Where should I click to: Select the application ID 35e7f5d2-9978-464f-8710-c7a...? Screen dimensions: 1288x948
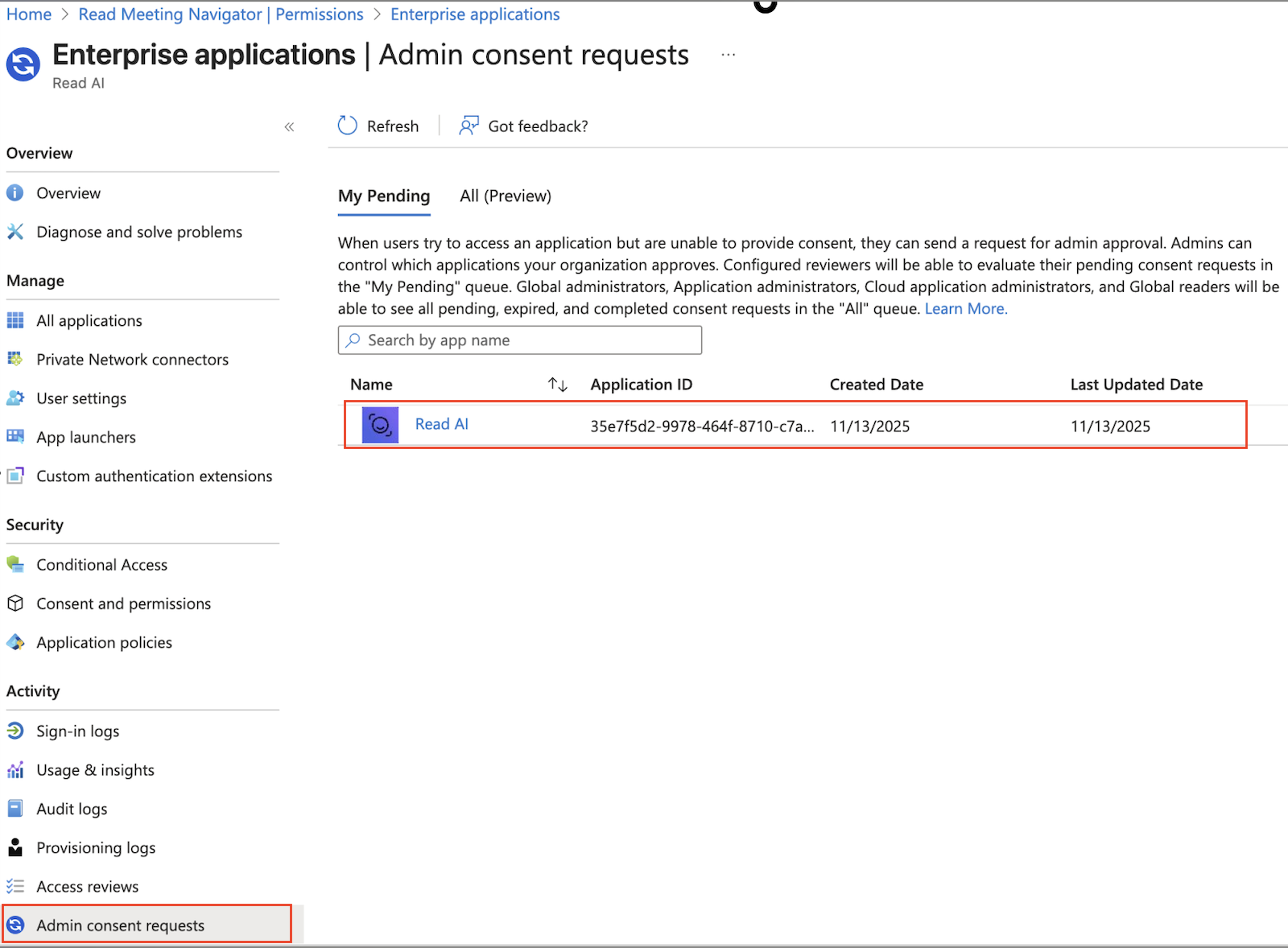[702, 427]
